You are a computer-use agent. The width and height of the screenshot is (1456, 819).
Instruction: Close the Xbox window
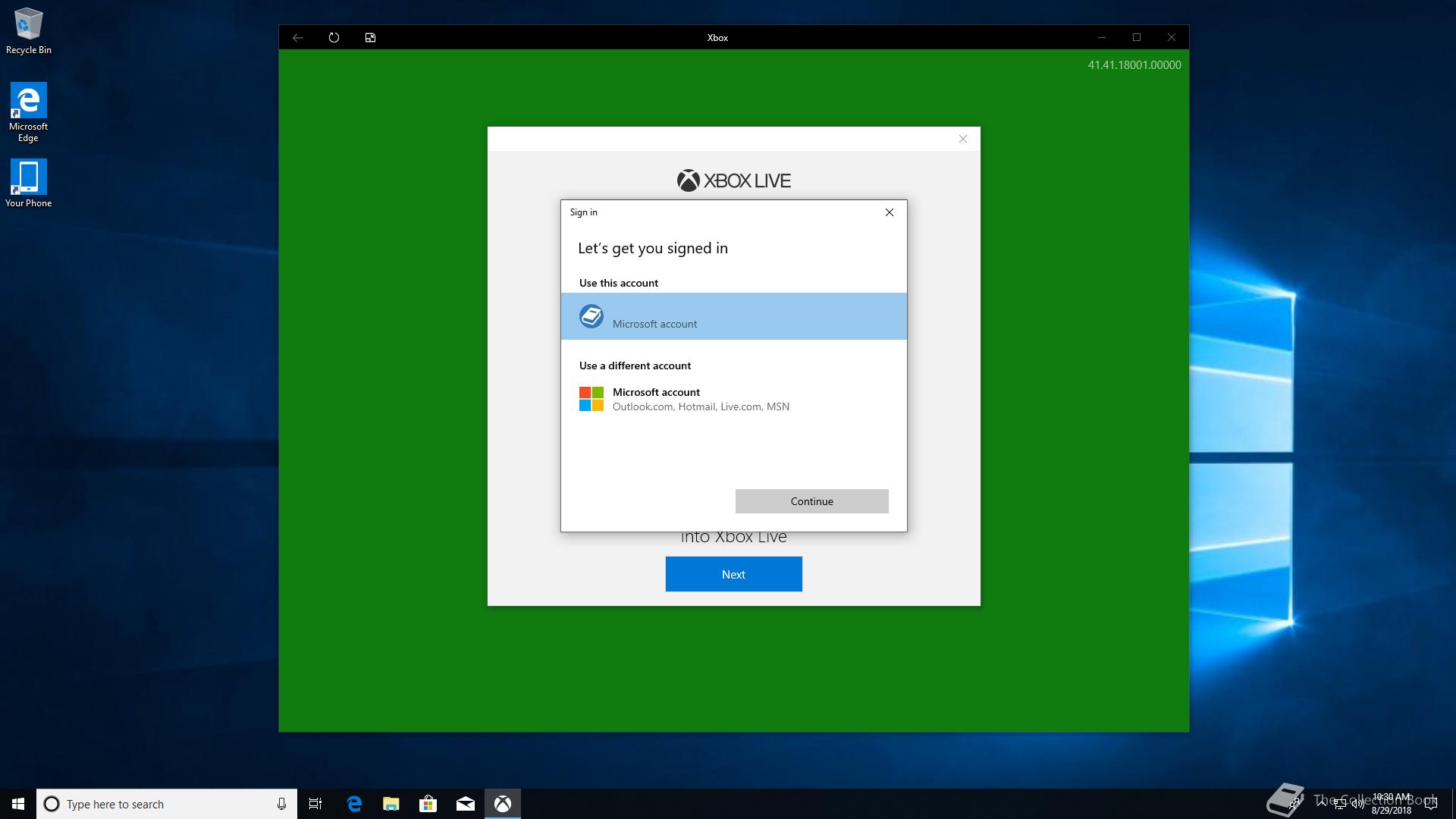tap(1172, 37)
